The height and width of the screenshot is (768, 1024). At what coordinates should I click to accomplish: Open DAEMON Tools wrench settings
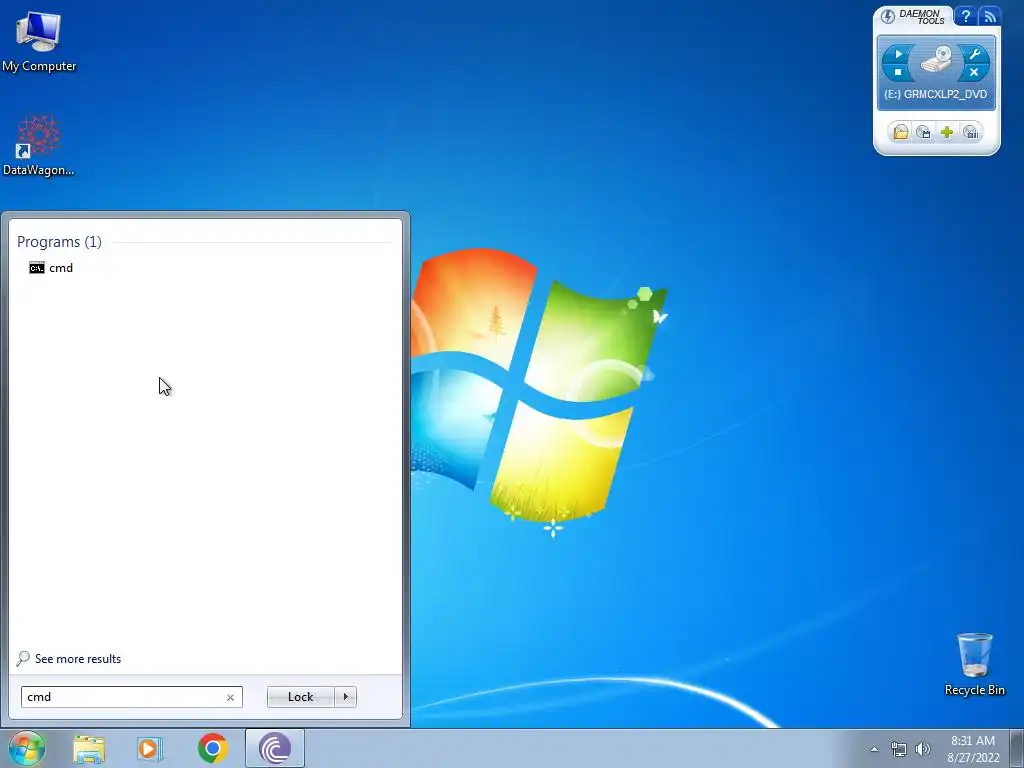tap(974, 54)
